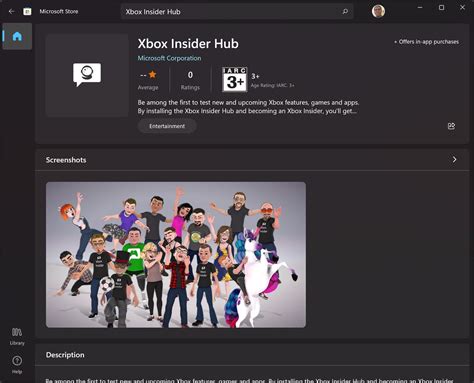Image resolution: width=474 pixels, height=383 pixels.
Task: Click the search magnifier icon
Action: point(345,12)
